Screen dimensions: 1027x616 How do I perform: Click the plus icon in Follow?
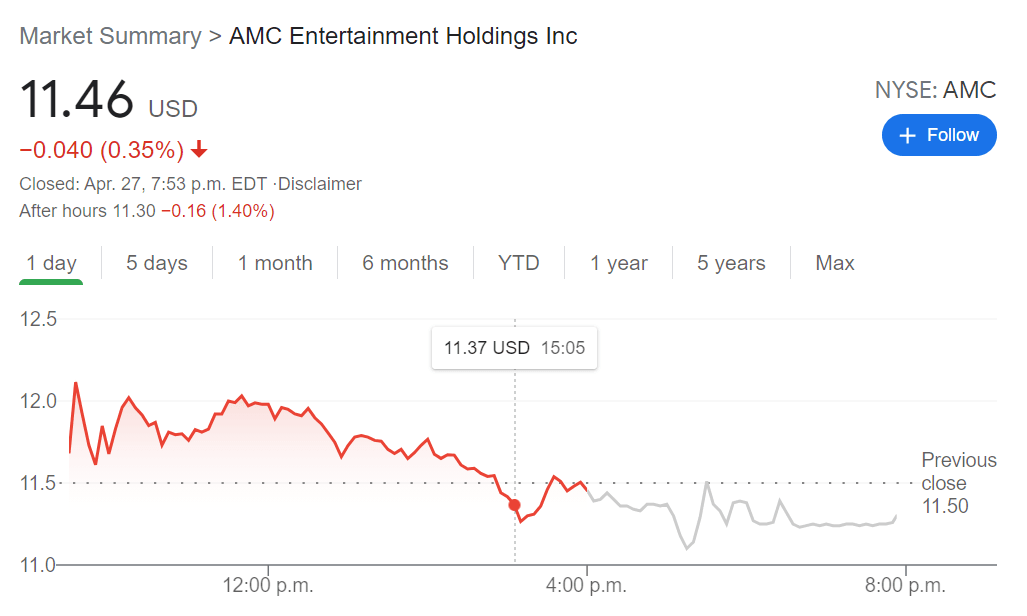pos(908,136)
